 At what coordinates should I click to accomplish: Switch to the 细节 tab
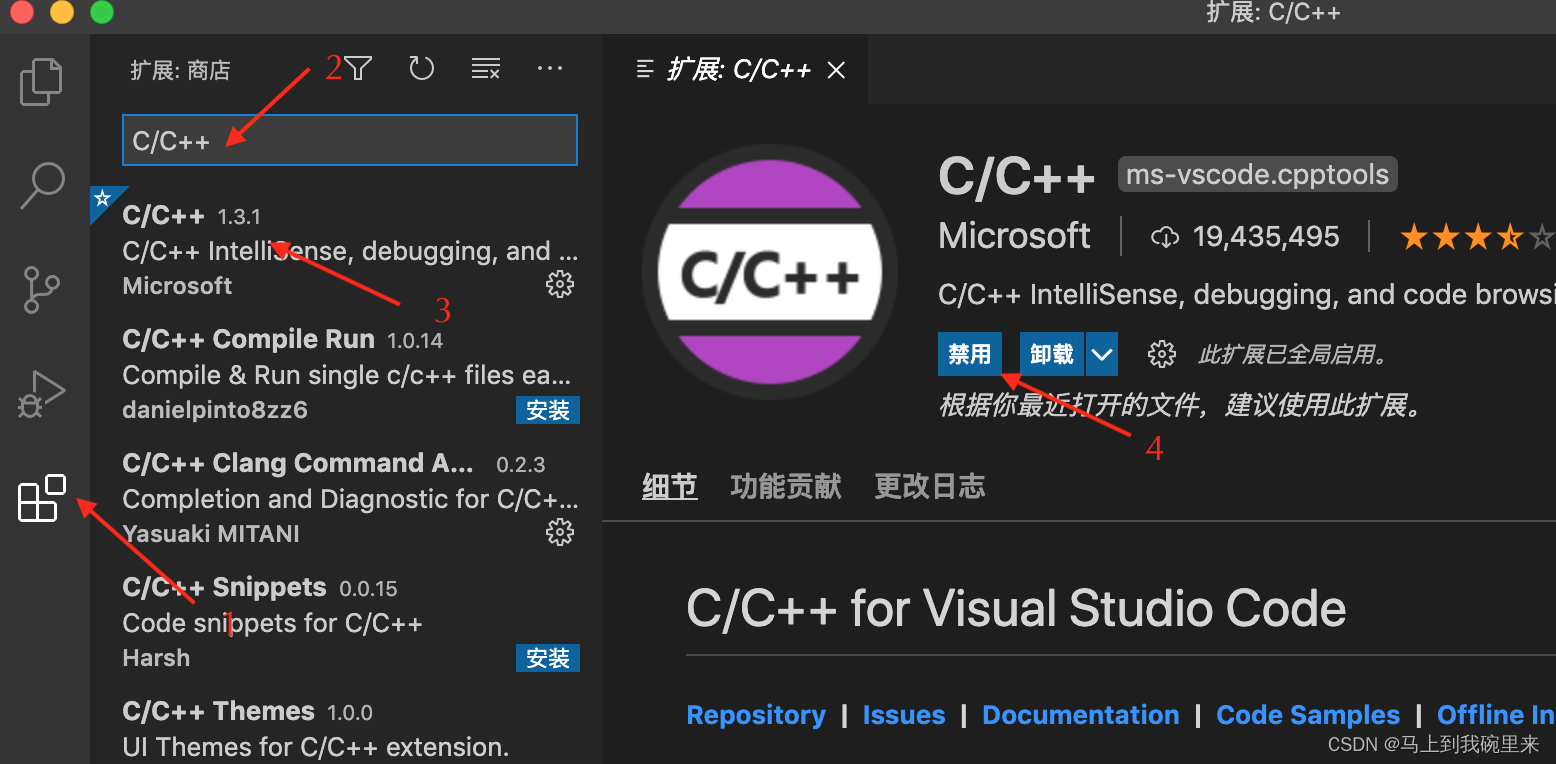coord(669,487)
